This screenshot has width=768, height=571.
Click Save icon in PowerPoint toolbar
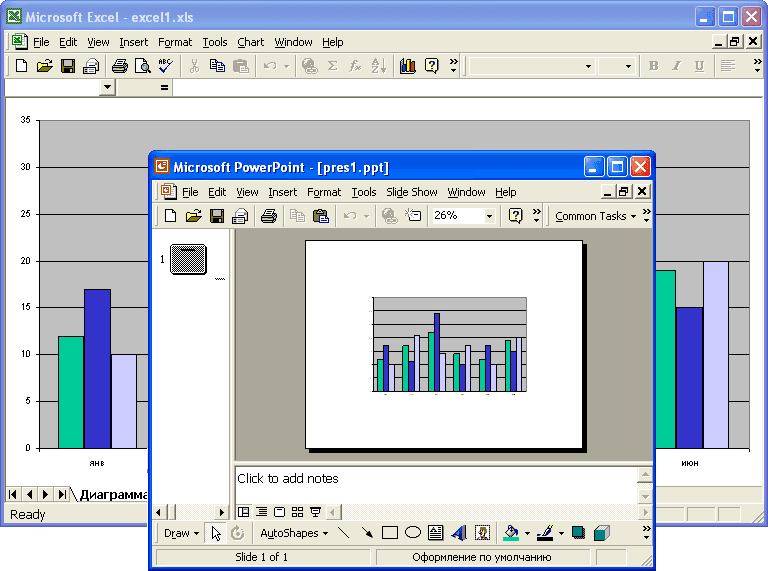[216, 215]
